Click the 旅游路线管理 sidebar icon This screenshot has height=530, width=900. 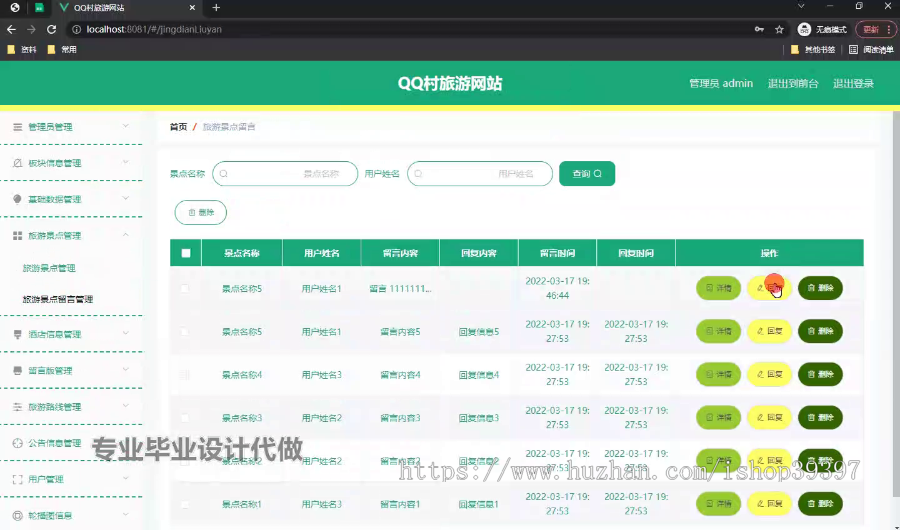coord(17,407)
